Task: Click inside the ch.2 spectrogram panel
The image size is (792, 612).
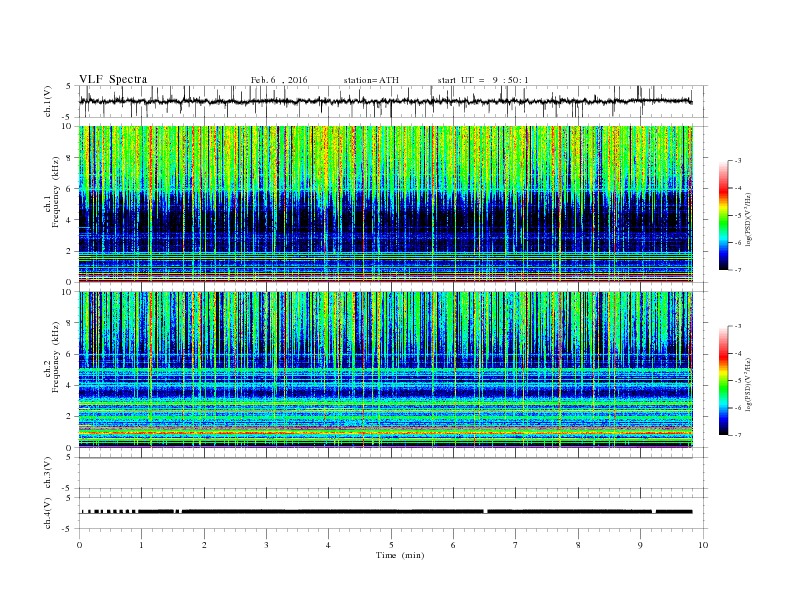Action: click(x=385, y=369)
